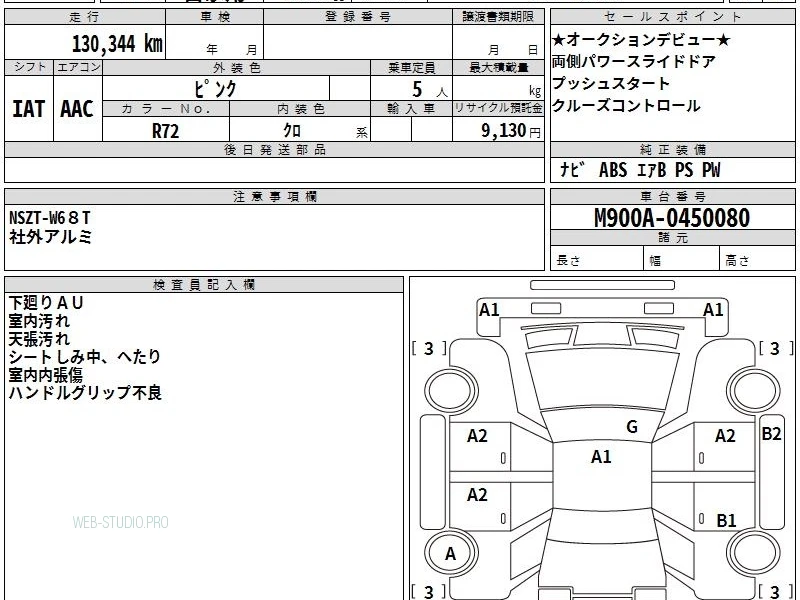Click the 高さ dimension field

pos(757,260)
